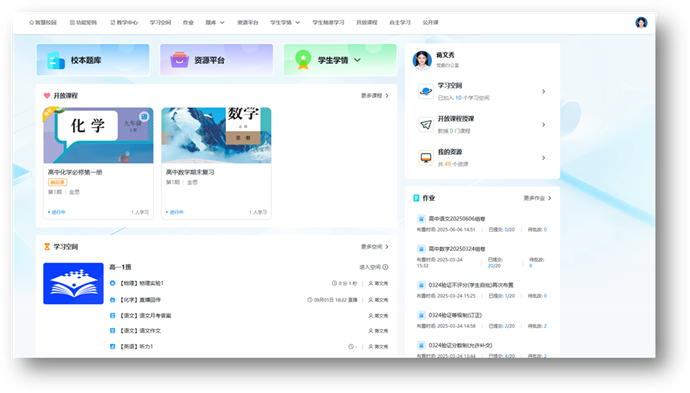This screenshot has width=690, height=393.
Task: Click planet icon for 学习空间 in profile panel
Action: (426, 92)
